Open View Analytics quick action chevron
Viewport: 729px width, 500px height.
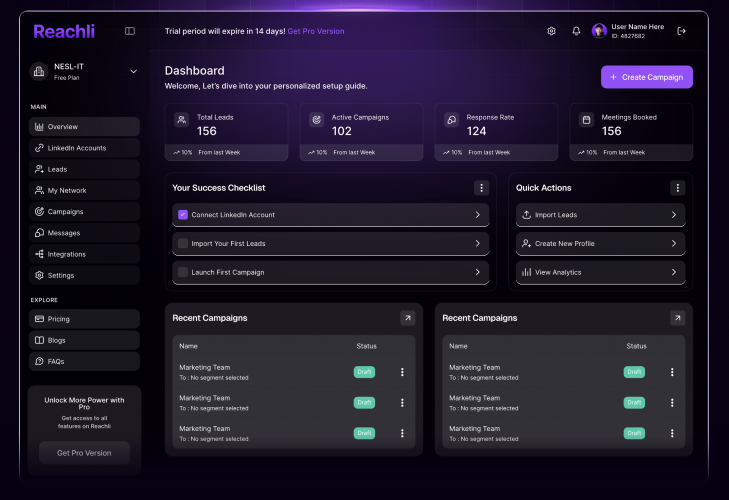pos(674,273)
